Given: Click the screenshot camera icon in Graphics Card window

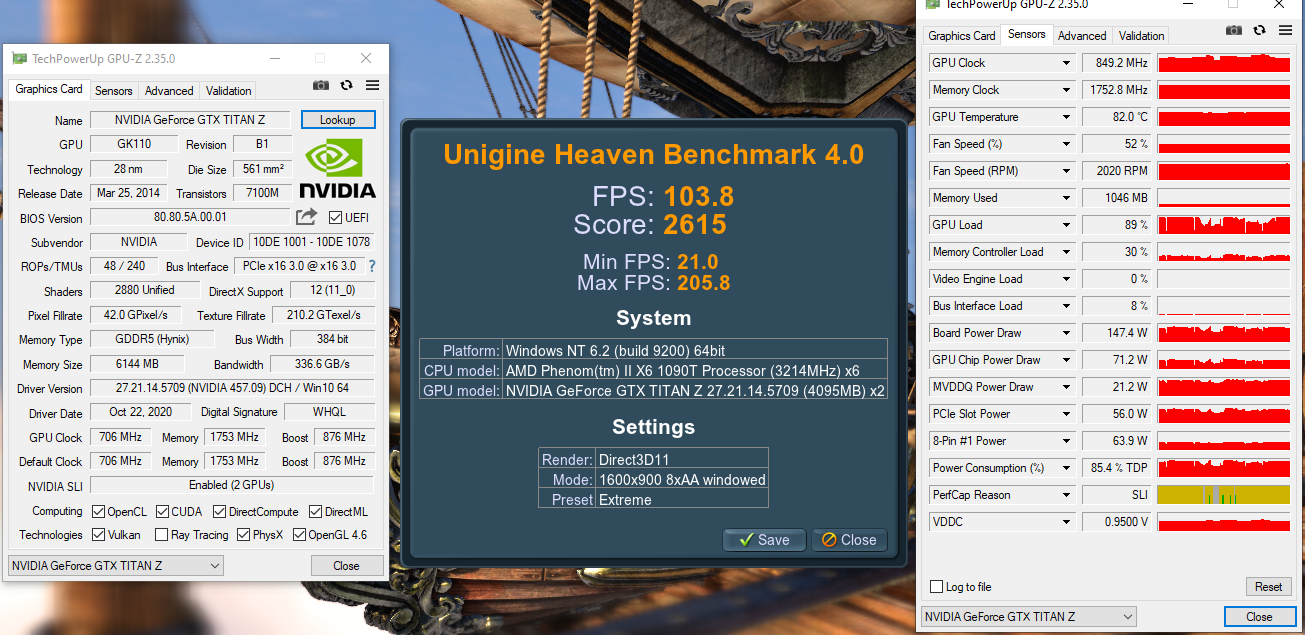Looking at the screenshot, I should click(x=321, y=86).
